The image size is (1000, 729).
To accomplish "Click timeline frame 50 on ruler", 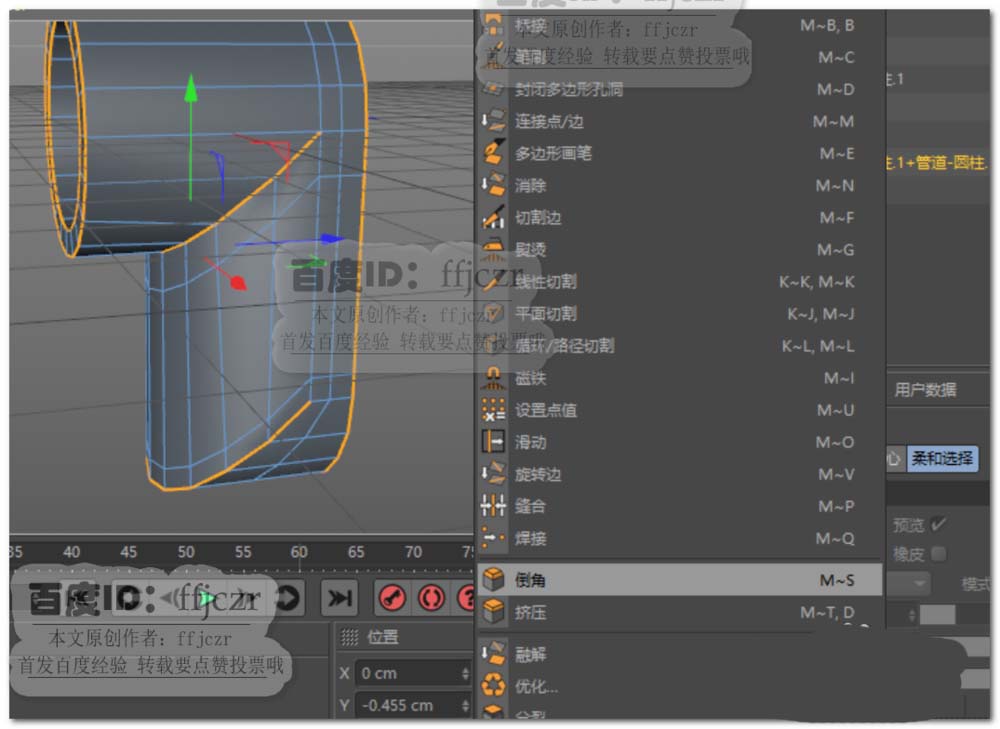I will pyautogui.click(x=186, y=552).
